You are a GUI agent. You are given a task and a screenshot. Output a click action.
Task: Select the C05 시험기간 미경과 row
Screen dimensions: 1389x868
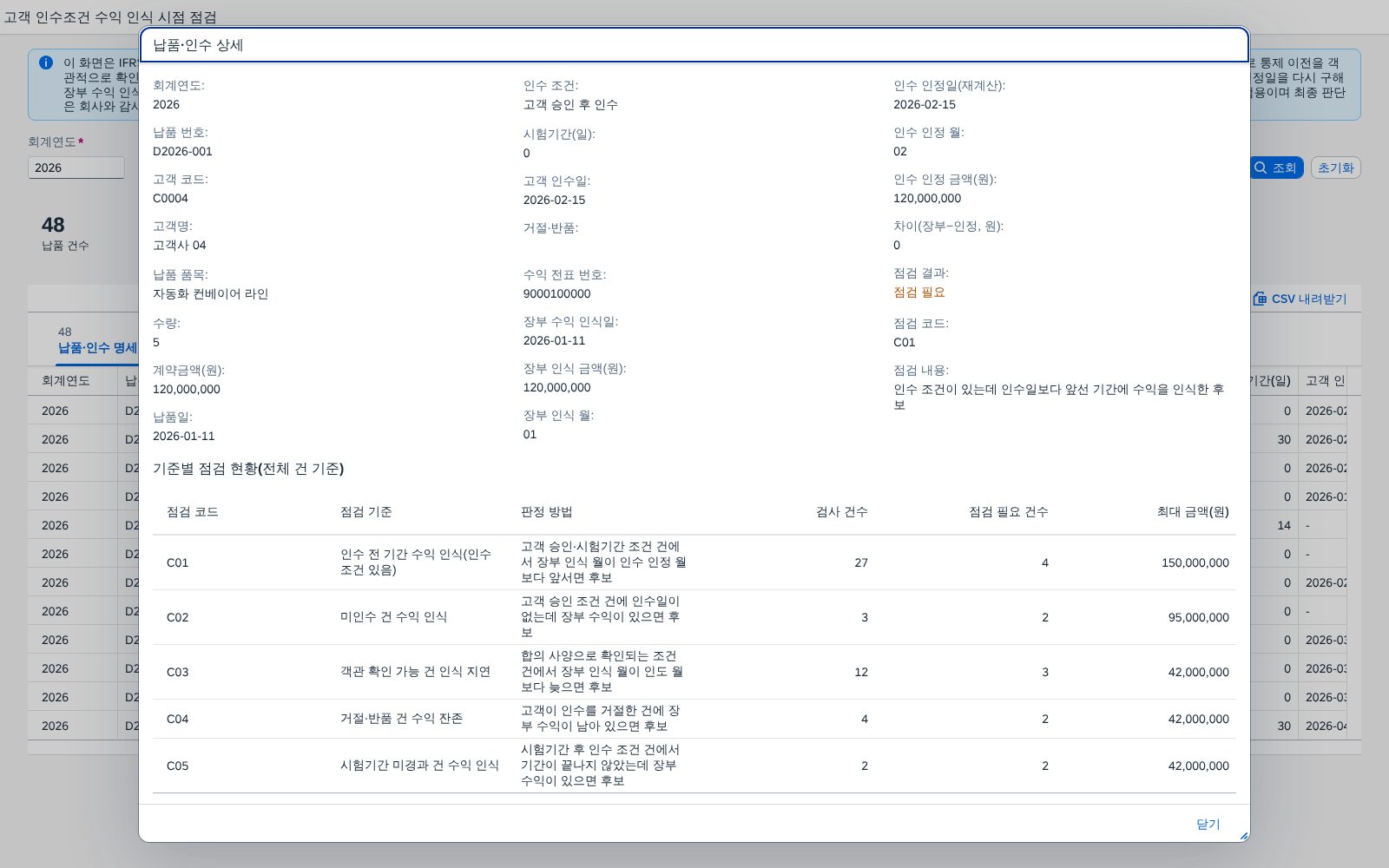(x=694, y=766)
